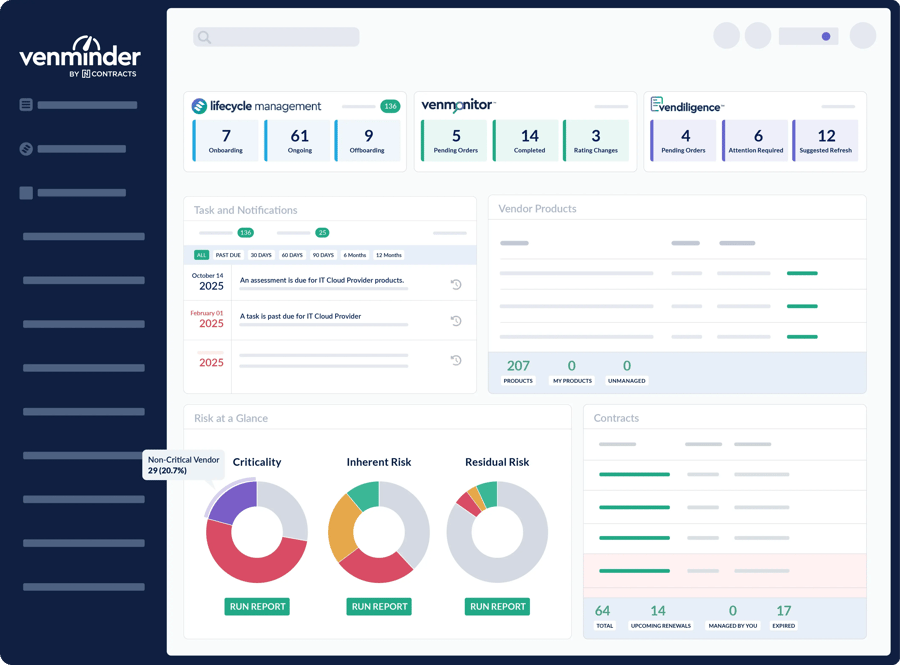
Task: Filter tasks by 30 DAYS
Action: click(x=261, y=255)
